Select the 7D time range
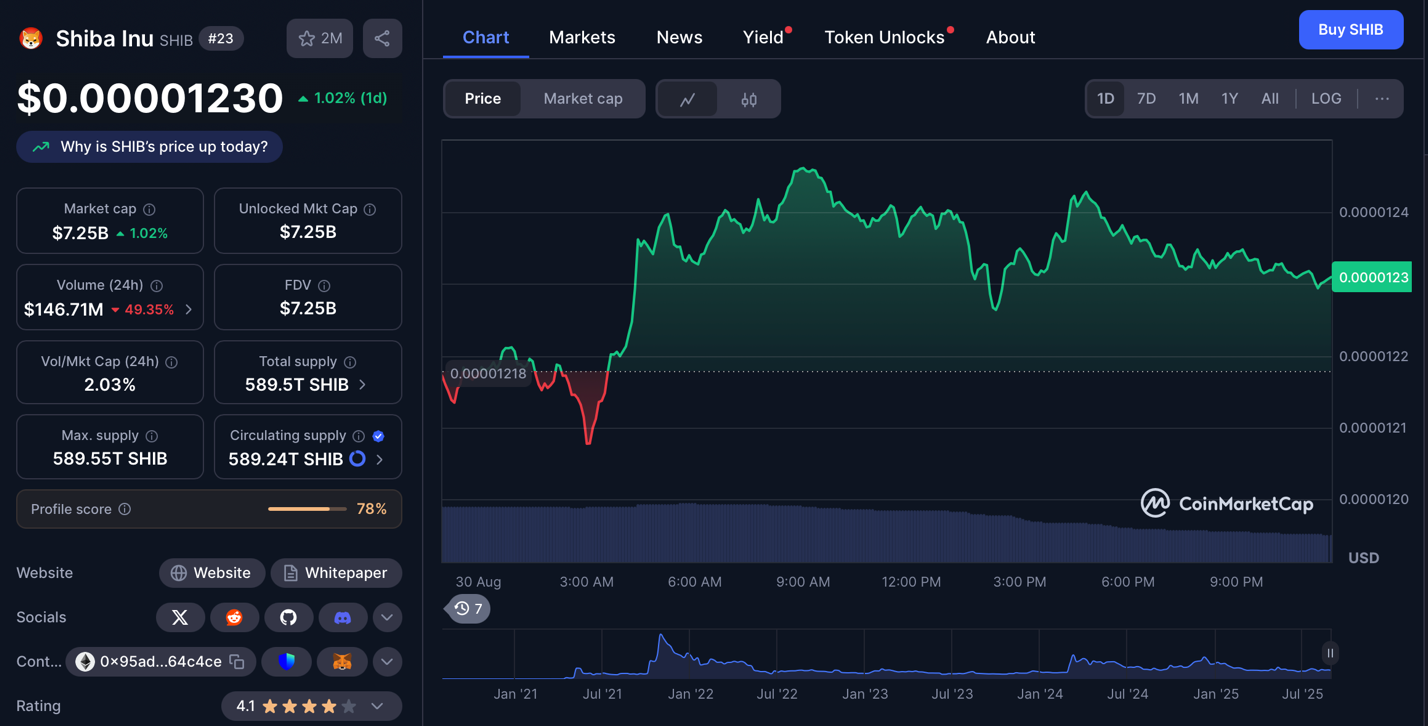 pyautogui.click(x=1146, y=99)
